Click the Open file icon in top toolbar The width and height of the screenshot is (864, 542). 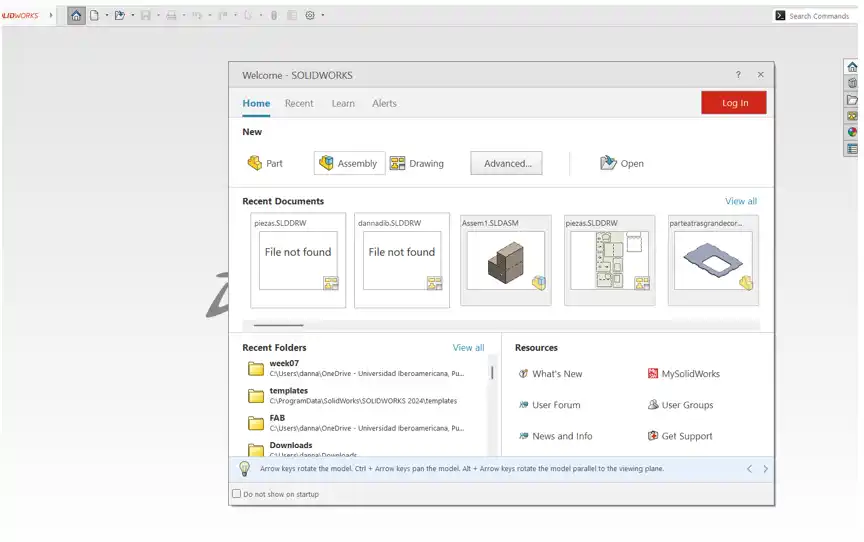pyautogui.click(x=120, y=15)
